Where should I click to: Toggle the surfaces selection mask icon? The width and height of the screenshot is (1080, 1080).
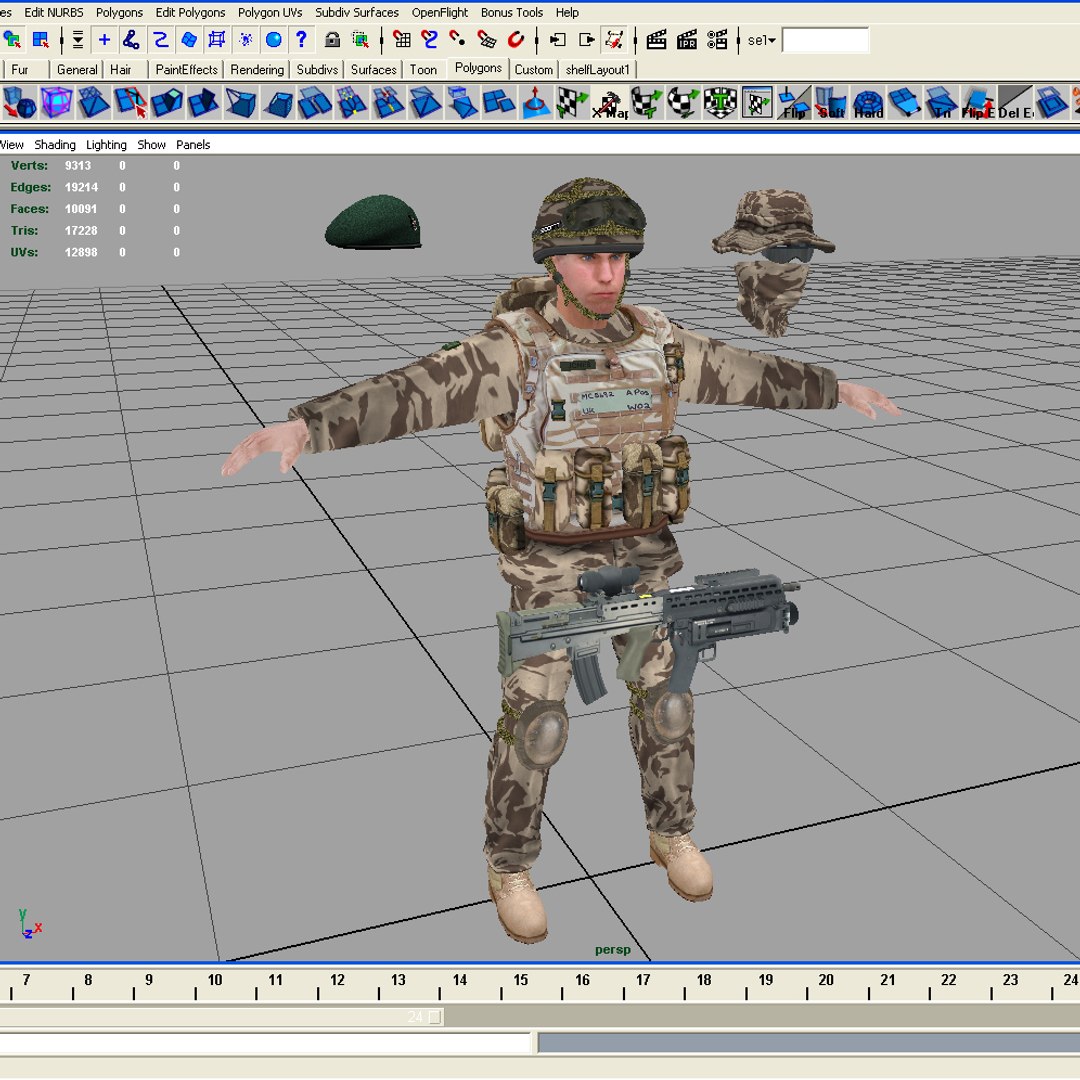189,40
